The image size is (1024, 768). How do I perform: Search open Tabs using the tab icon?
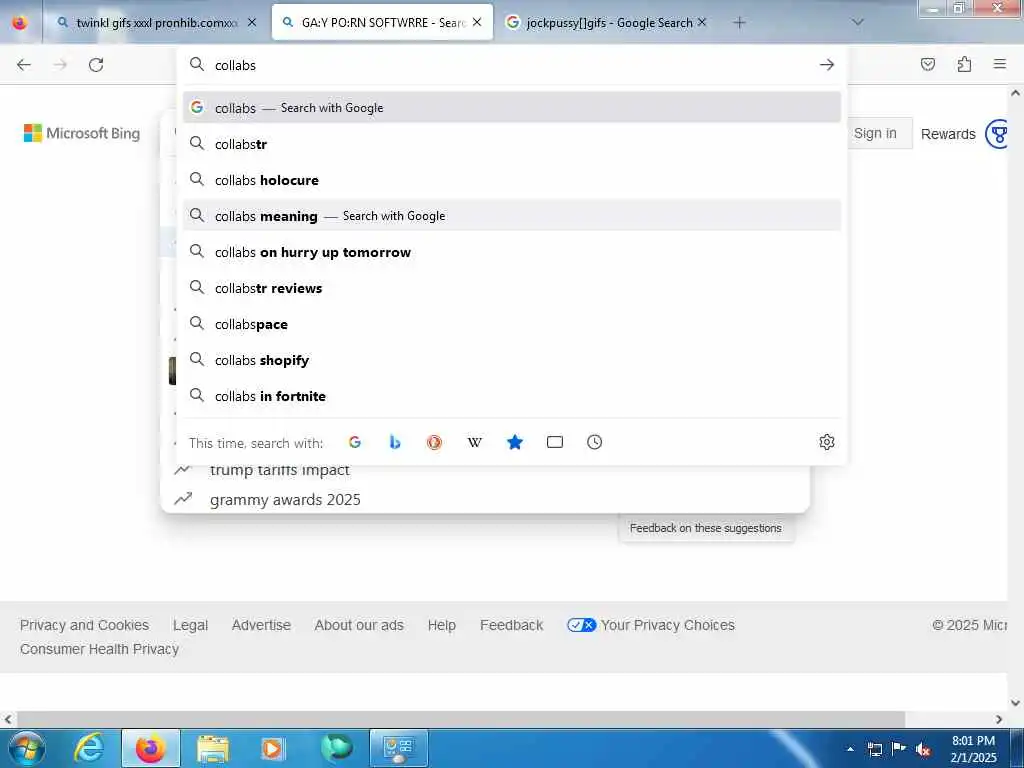(x=554, y=442)
